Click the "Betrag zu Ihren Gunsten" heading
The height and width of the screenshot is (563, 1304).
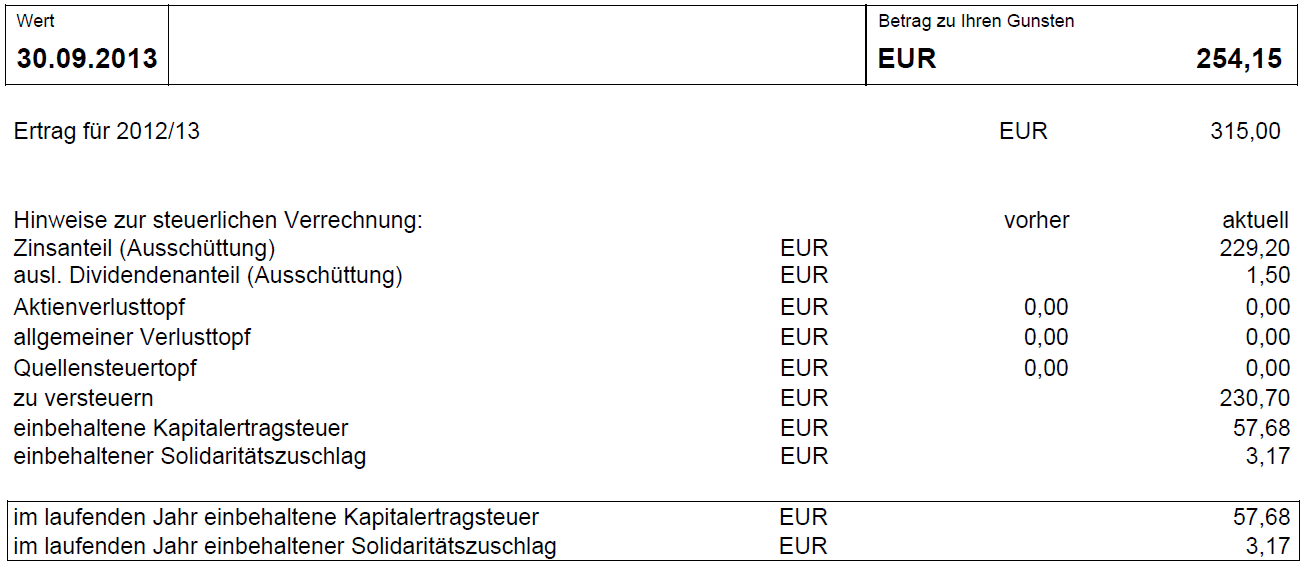tap(976, 21)
